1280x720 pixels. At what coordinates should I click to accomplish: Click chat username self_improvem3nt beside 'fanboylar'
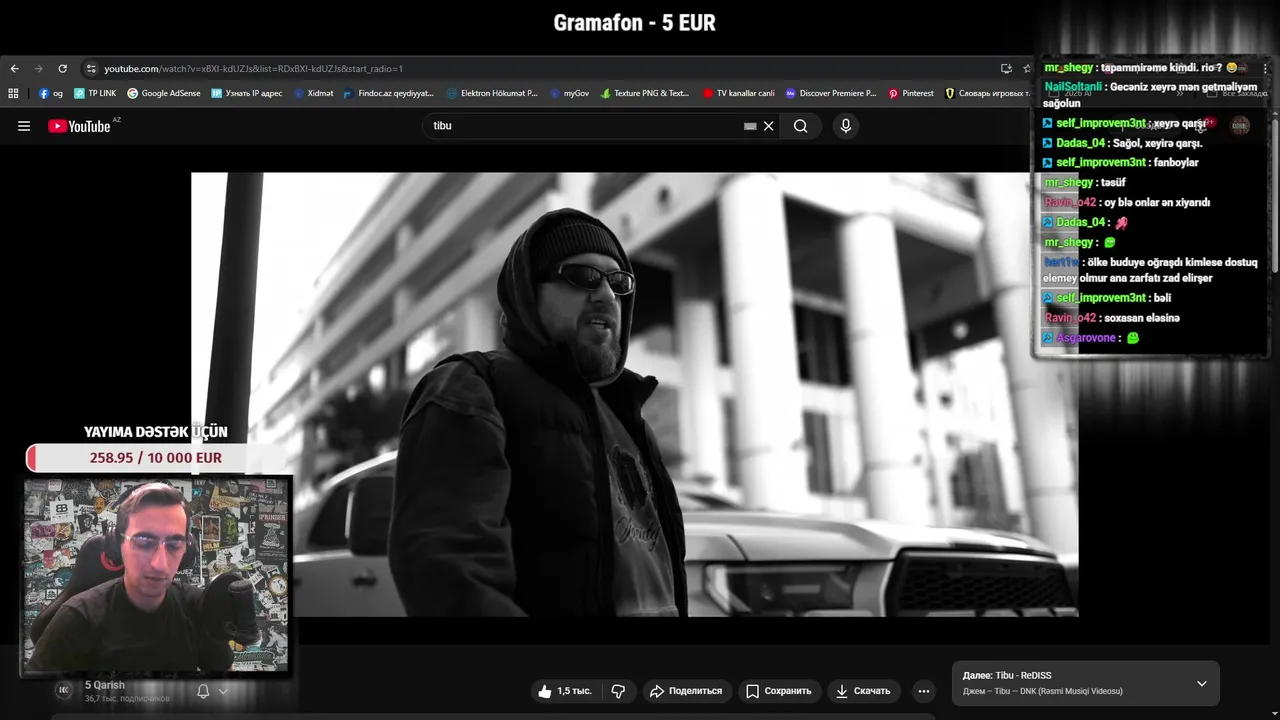point(1101,163)
